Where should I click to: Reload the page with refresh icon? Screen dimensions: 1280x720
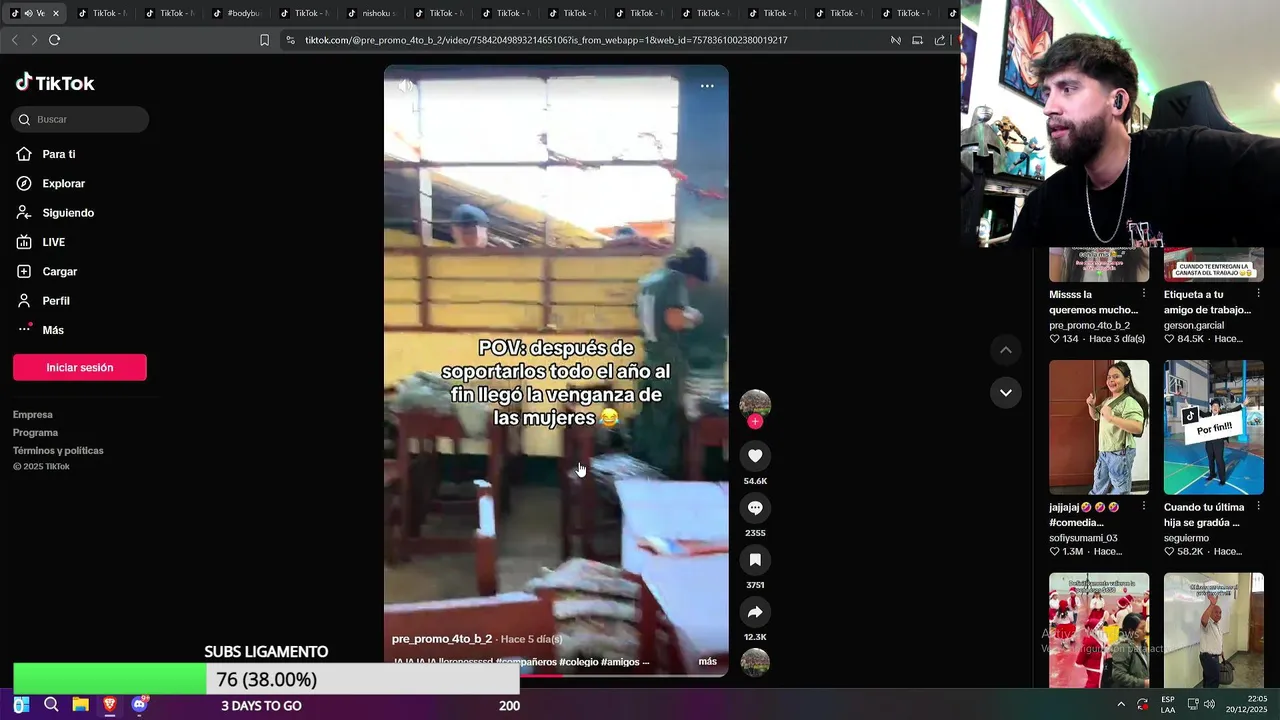point(54,40)
